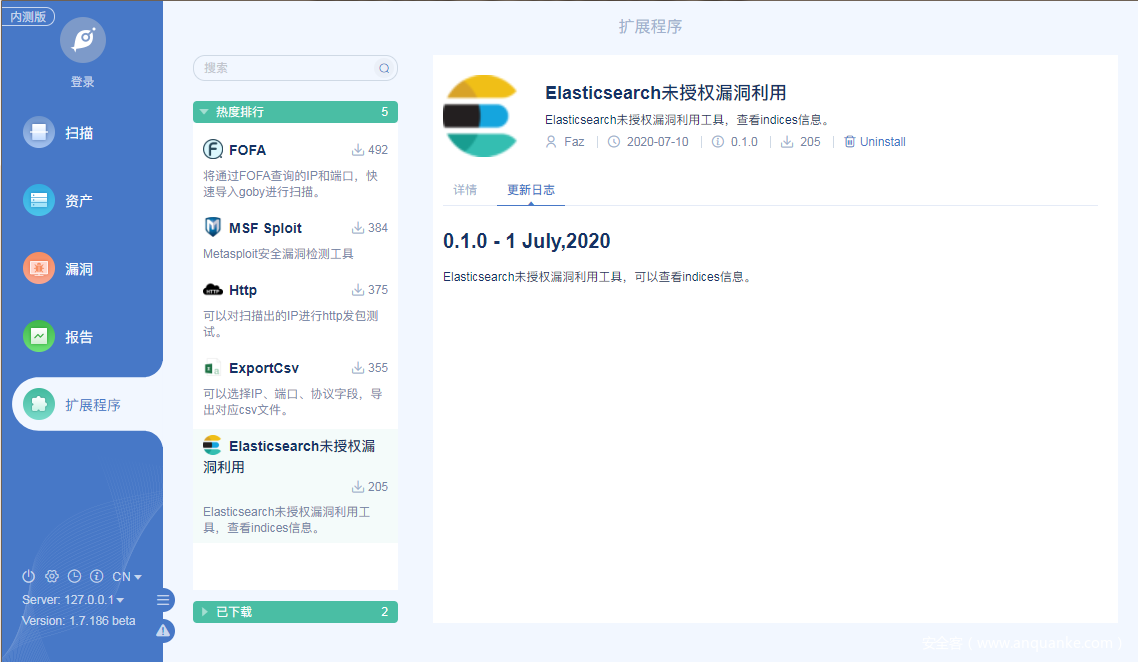Select the 更新日志 tab
Viewport: 1138px width, 662px height.
[x=531, y=189]
